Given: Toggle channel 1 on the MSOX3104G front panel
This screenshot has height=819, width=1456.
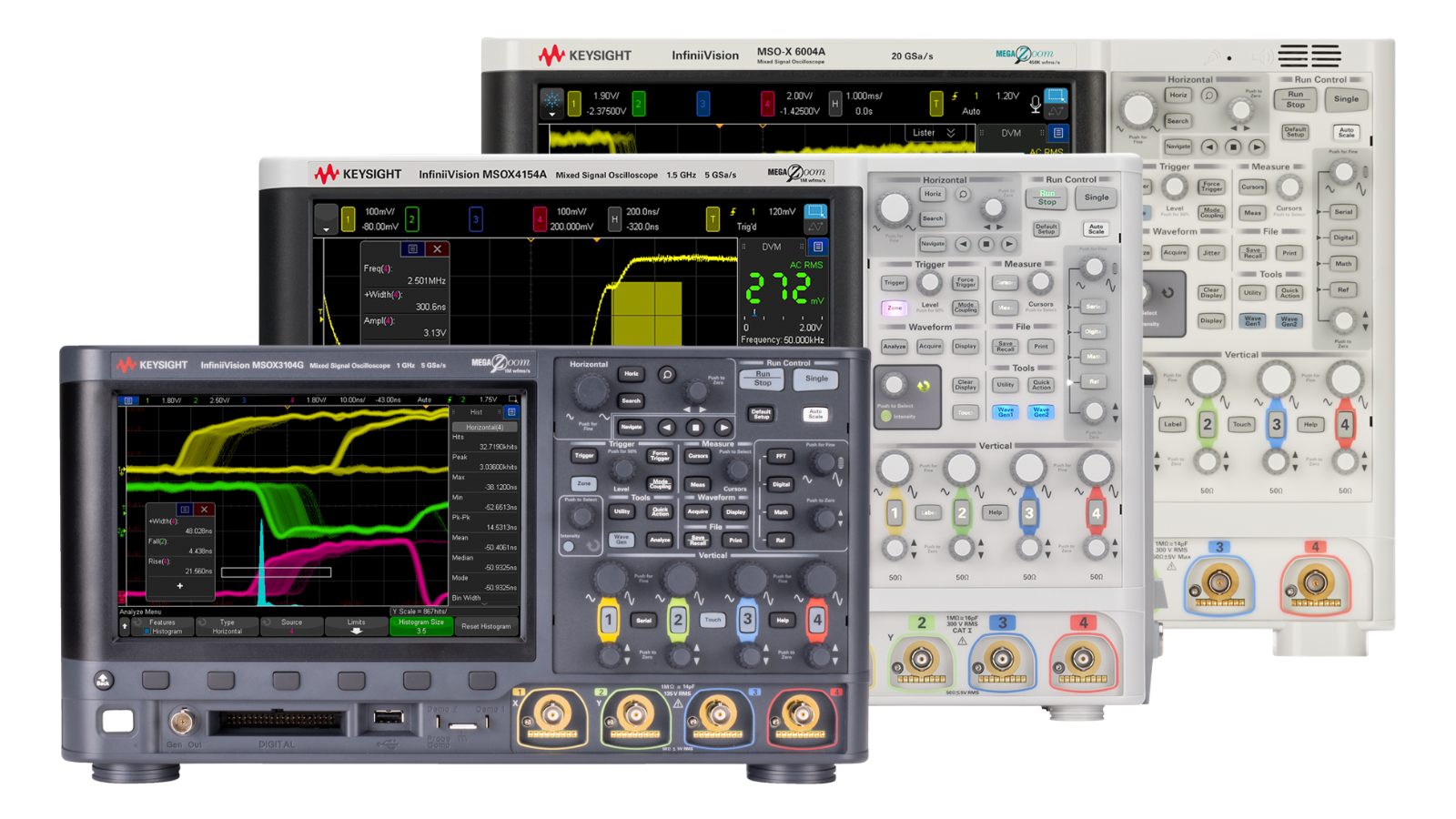Looking at the screenshot, I should pyautogui.click(x=609, y=621).
